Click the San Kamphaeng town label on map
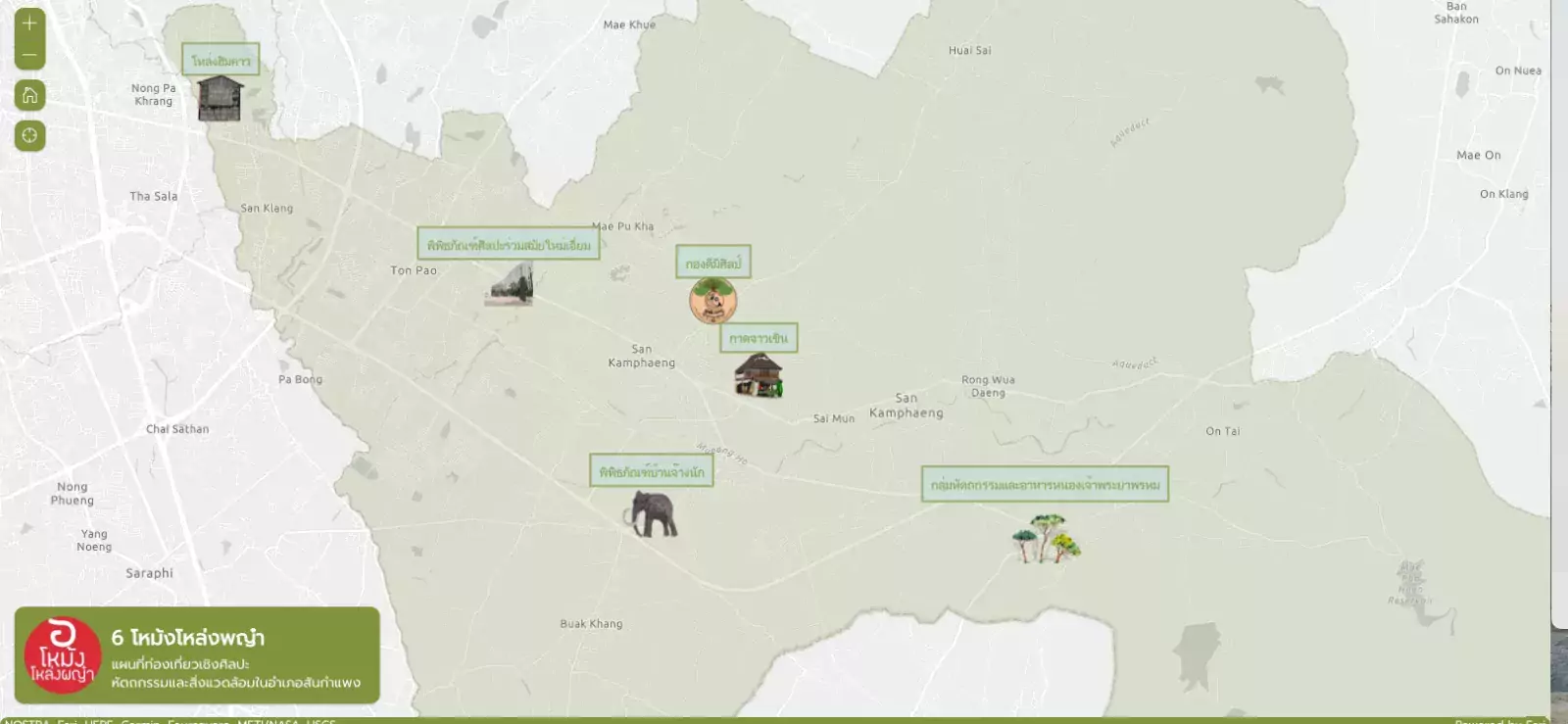The width and height of the screenshot is (1568, 724). coord(906,406)
